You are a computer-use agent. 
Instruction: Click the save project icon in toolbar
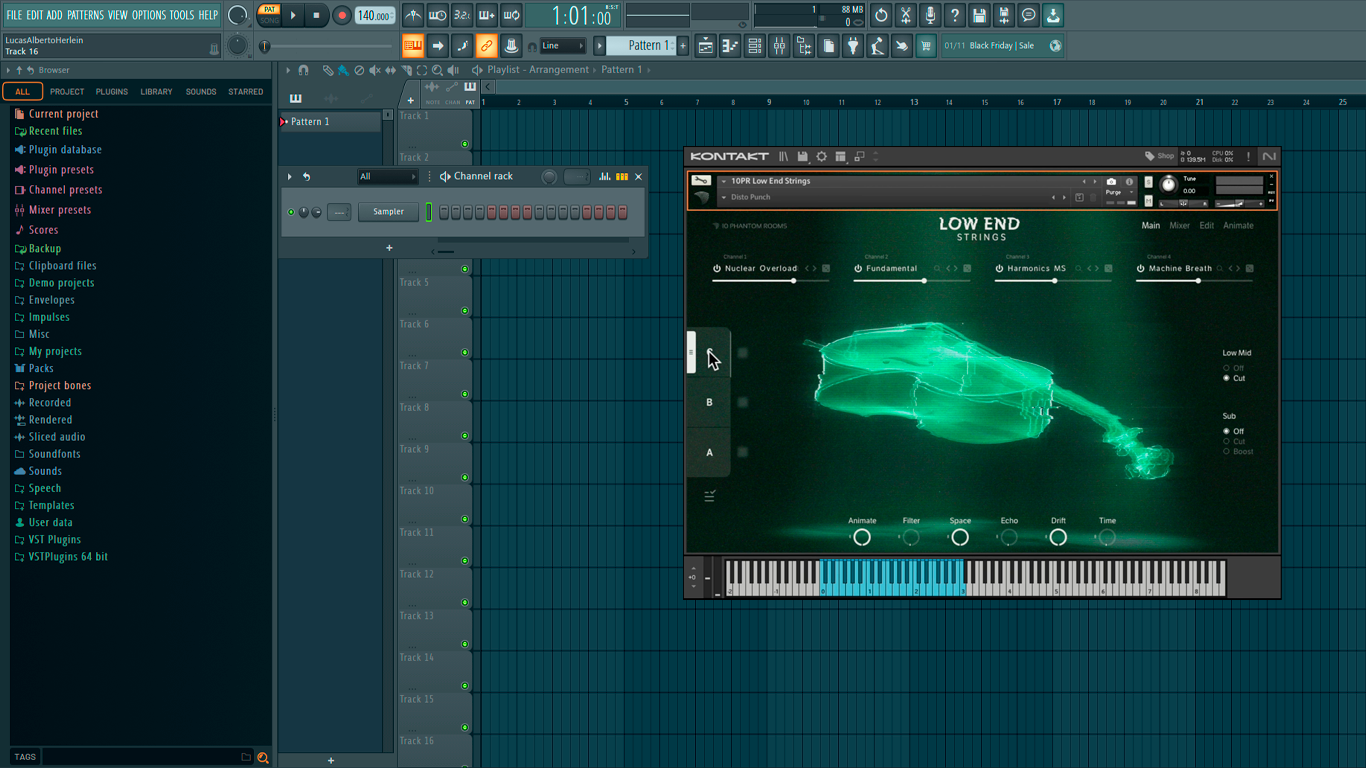click(x=979, y=15)
